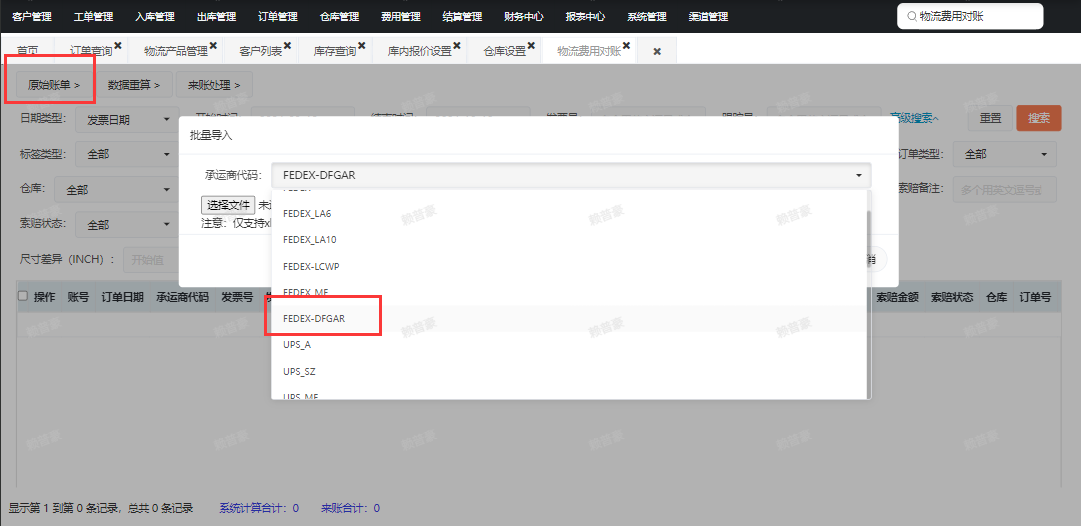Click the magnifier icon in top search box
Viewport: 1081px width, 526px height.
[912, 17]
